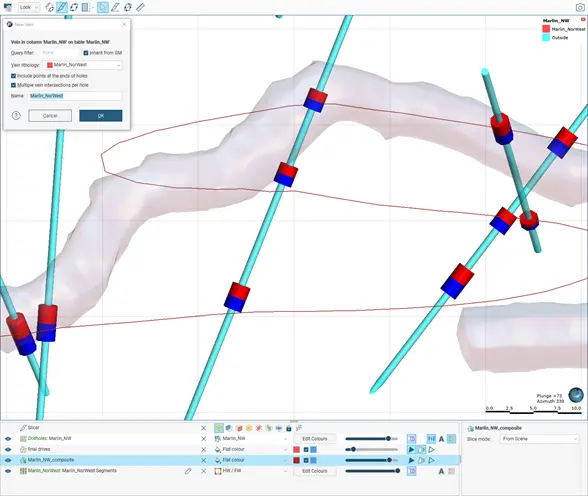Click the pencil edit icon on Marlin_NorWest Segments row
The image size is (588, 496).
tap(188, 471)
